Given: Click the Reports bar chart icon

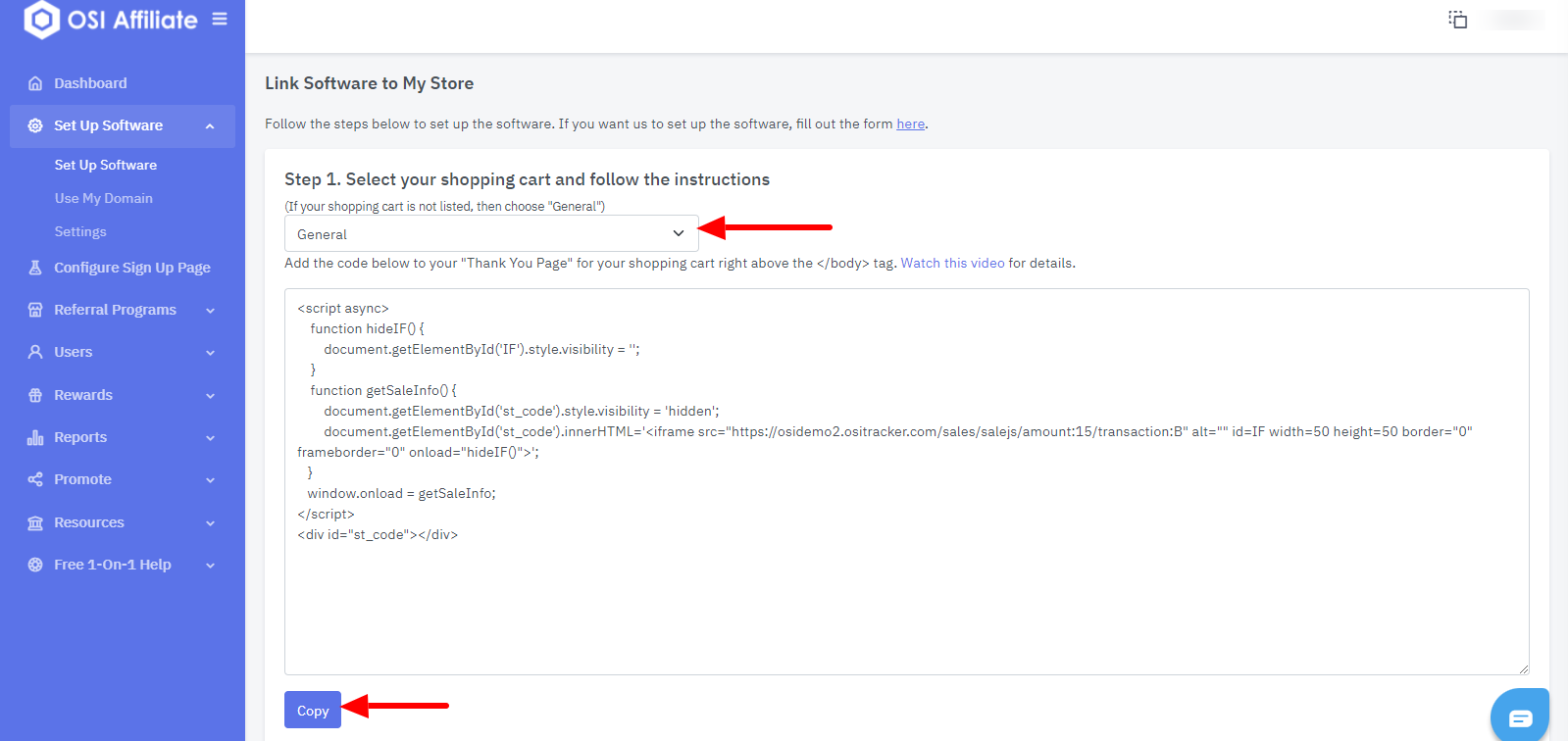Looking at the screenshot, I should [x=35, y=437].
